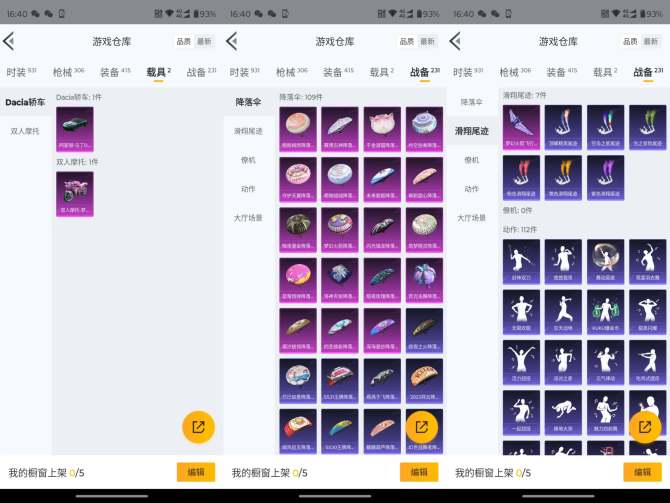Open the 装备 tab on right screen
Viewport: 670px width, 503px height.
point(561,72)
